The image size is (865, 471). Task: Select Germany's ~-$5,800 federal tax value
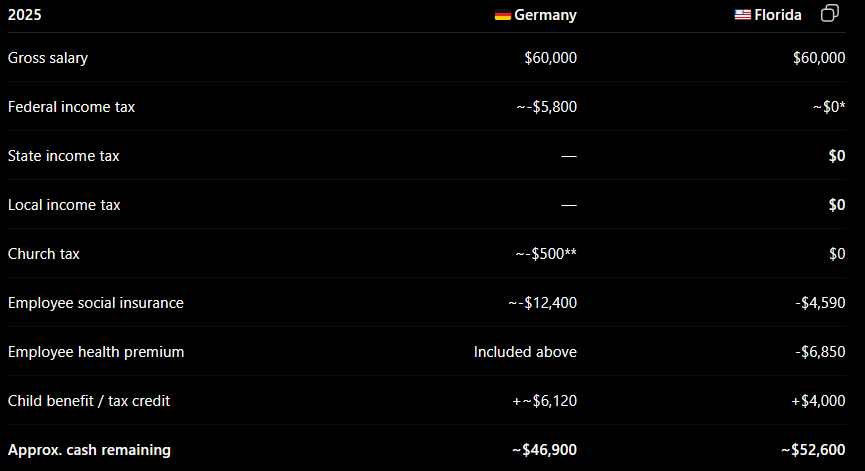pos(546,107)
